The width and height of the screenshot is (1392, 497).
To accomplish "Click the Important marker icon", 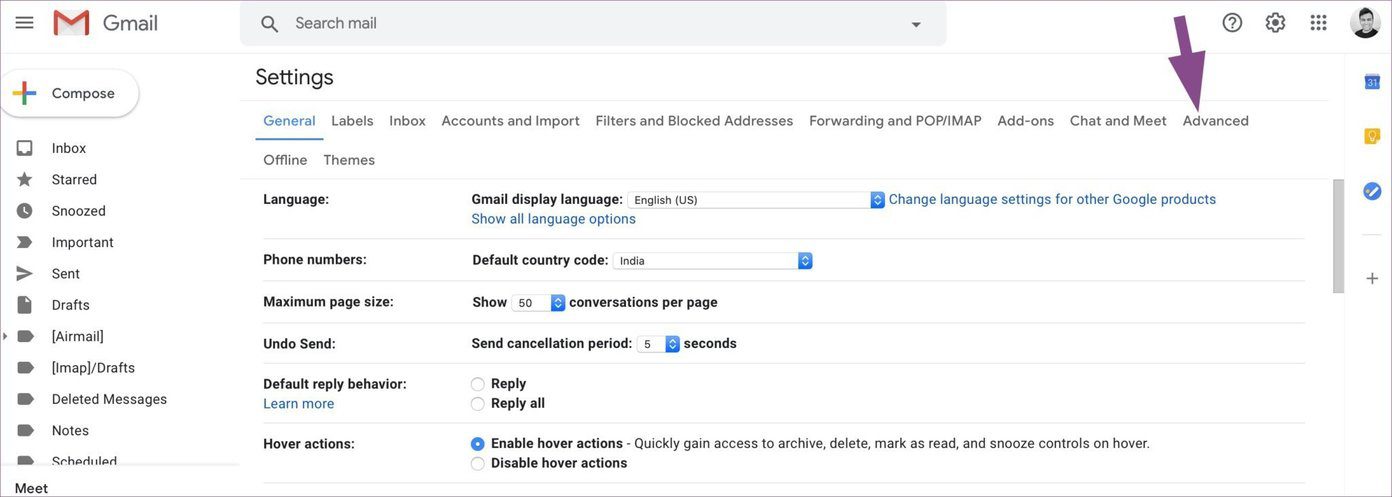I will click(x=25, y=242).
